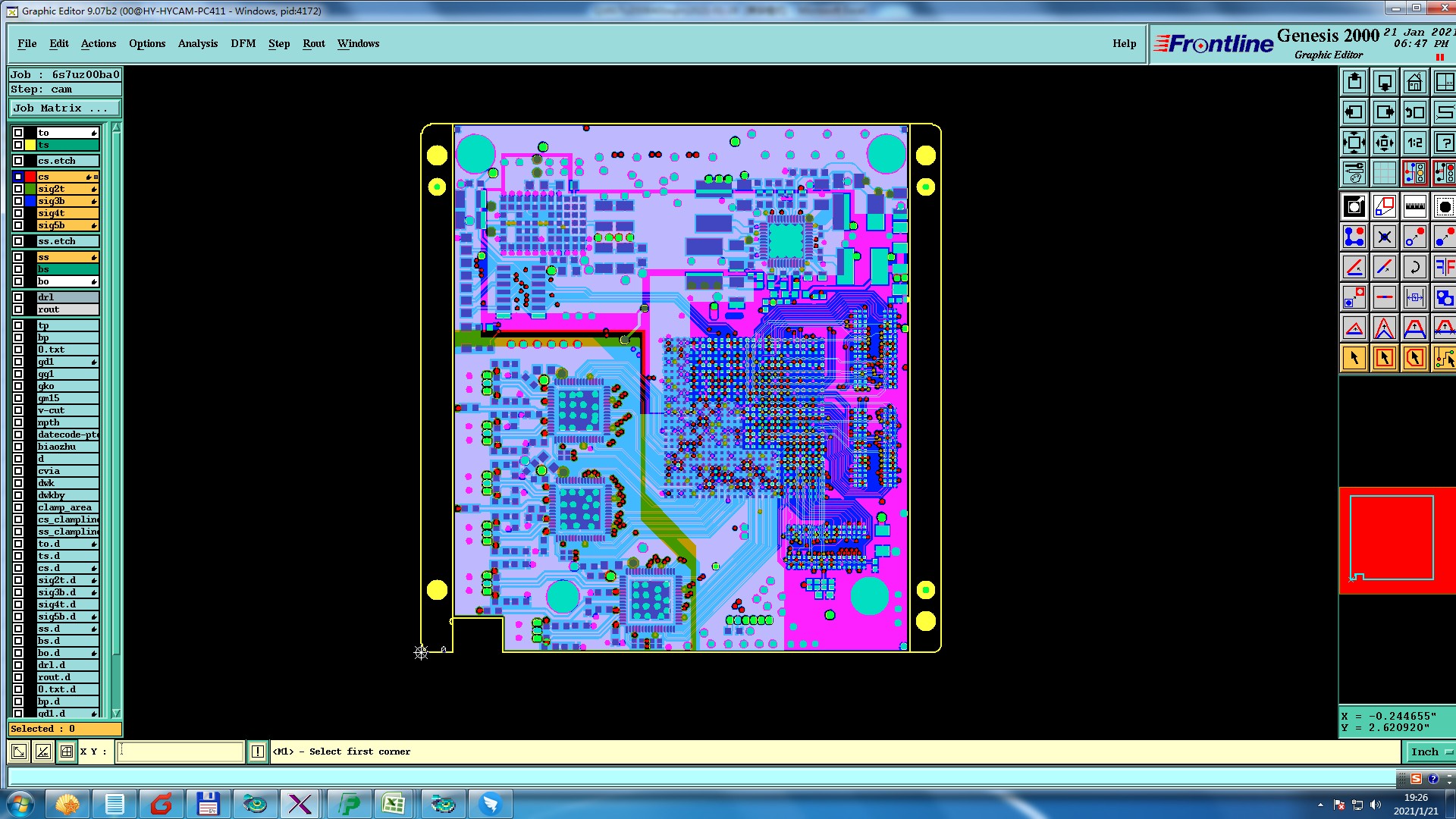Click the Home view icon
This screenshot has width=1456, height=819.
[x=1414, y=82]
